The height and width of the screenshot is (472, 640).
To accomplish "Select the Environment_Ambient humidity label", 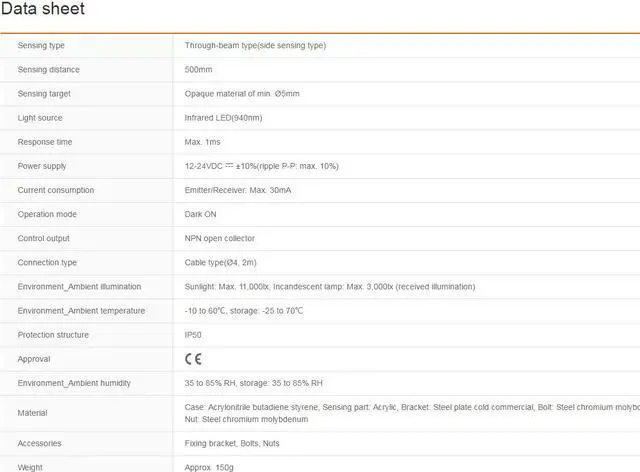I will pos(74,383).
